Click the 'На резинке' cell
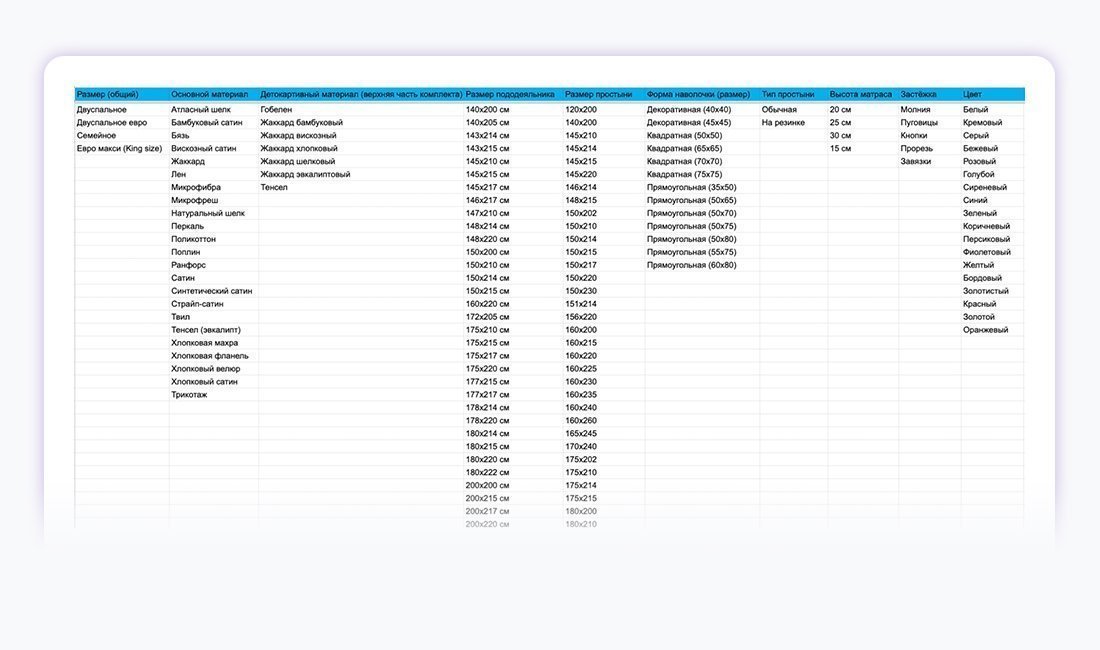 pyautogui.click(x=784, y=123)
